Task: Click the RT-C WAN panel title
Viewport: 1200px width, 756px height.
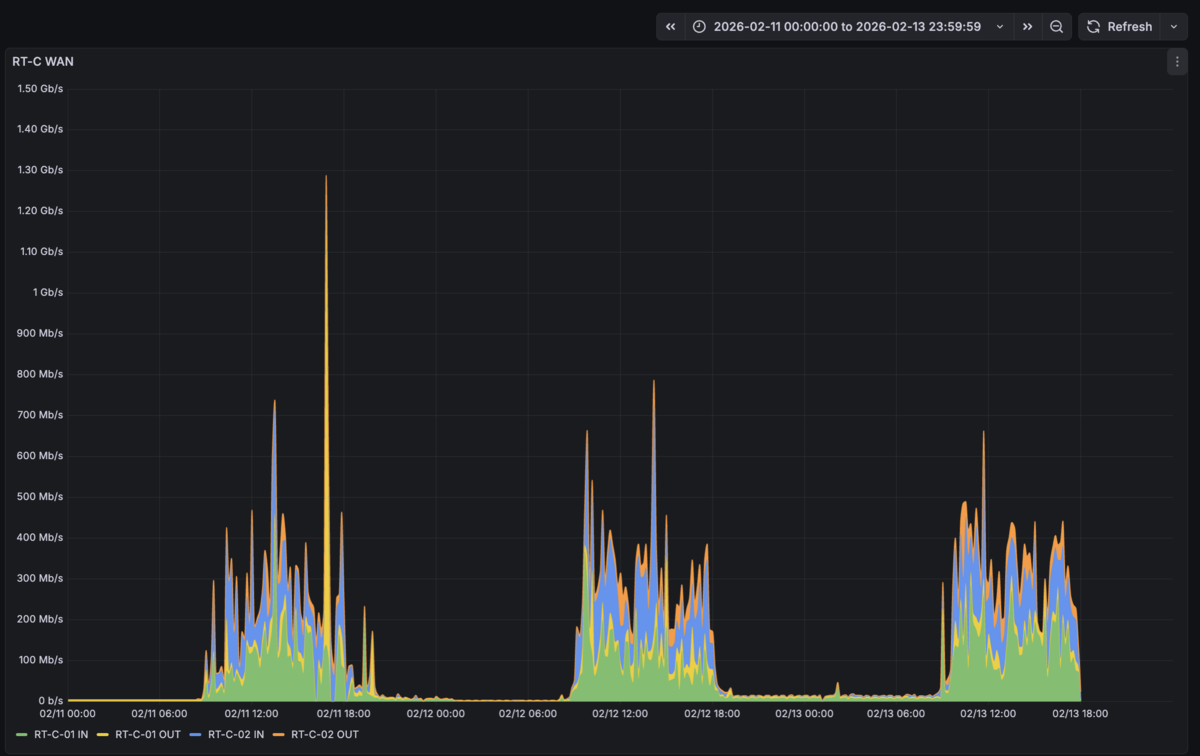Action: pyautogui.click(x=43, y=62)
